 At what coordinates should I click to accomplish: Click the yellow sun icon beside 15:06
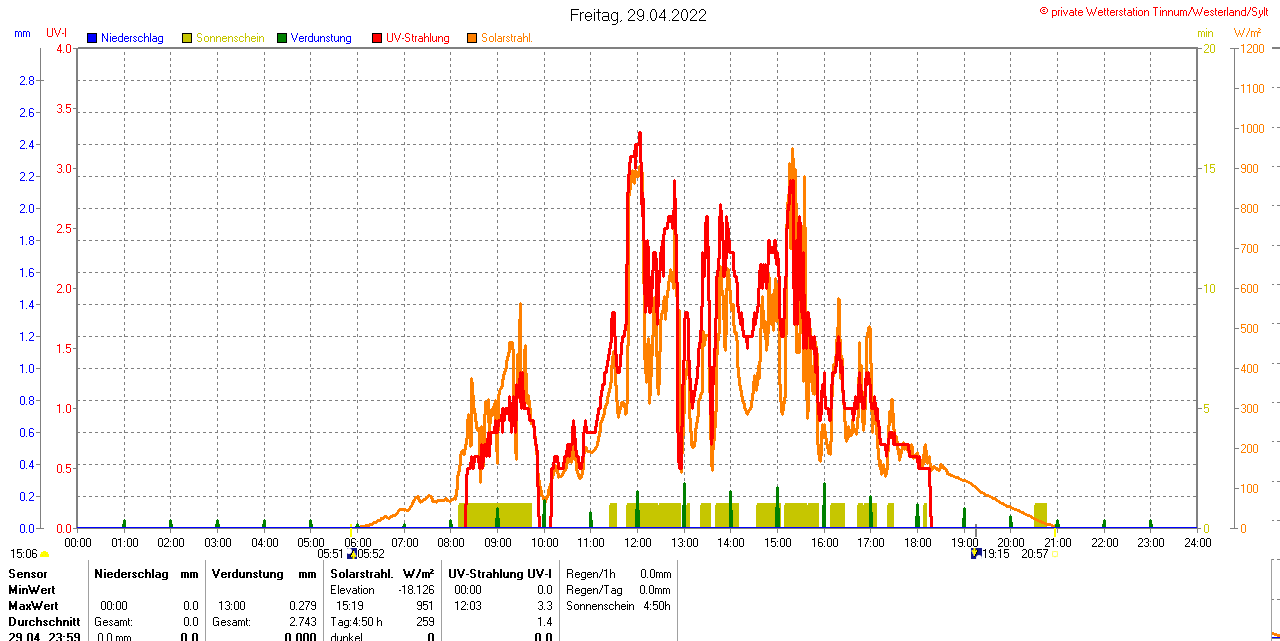[x=44, y=553]
